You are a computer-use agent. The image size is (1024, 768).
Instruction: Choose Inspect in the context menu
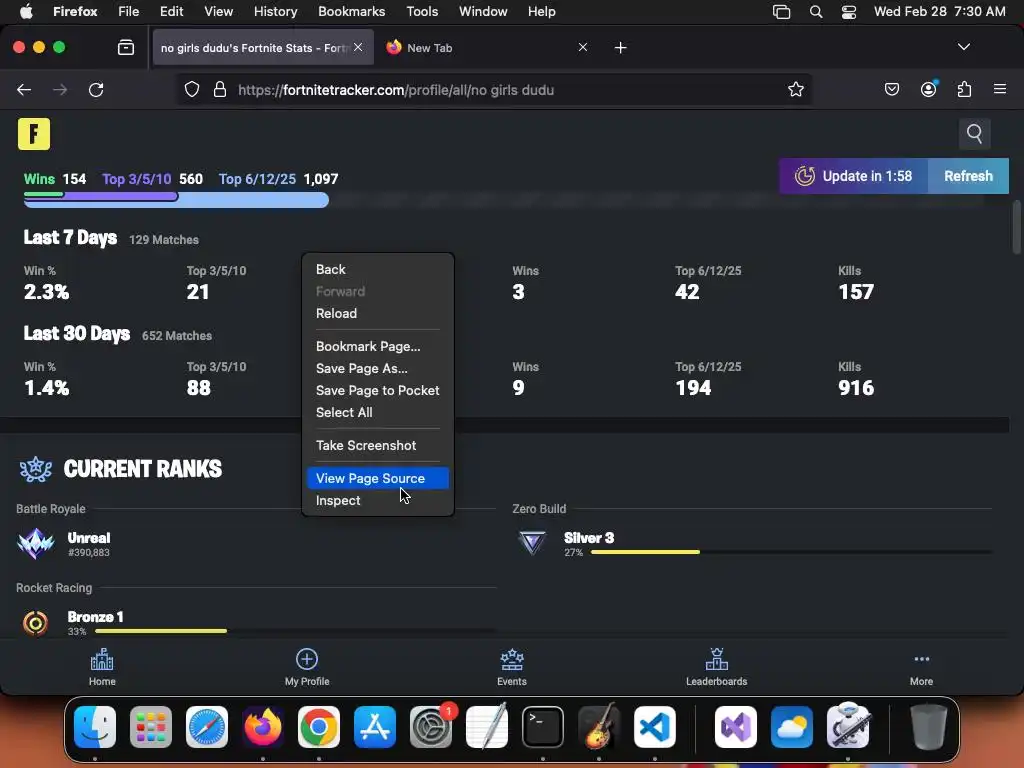coord(377,501)
